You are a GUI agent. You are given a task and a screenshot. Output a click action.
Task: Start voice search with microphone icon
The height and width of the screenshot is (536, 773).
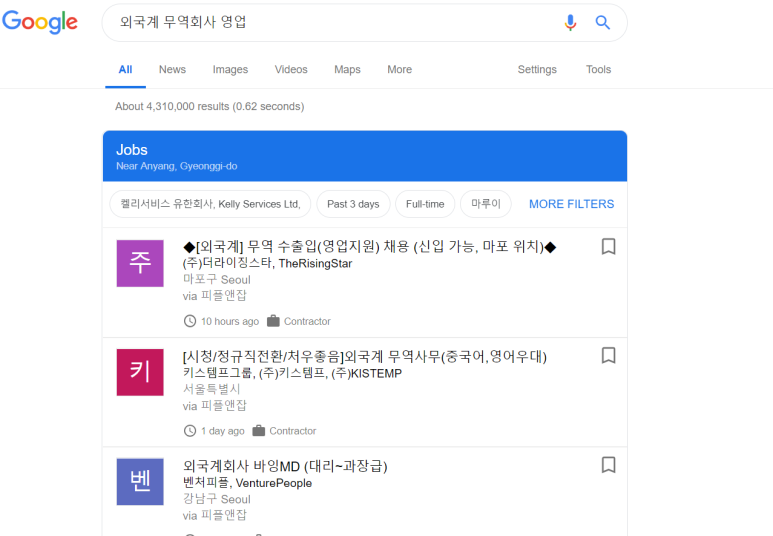pyautogui.click(x=570, y=22)
